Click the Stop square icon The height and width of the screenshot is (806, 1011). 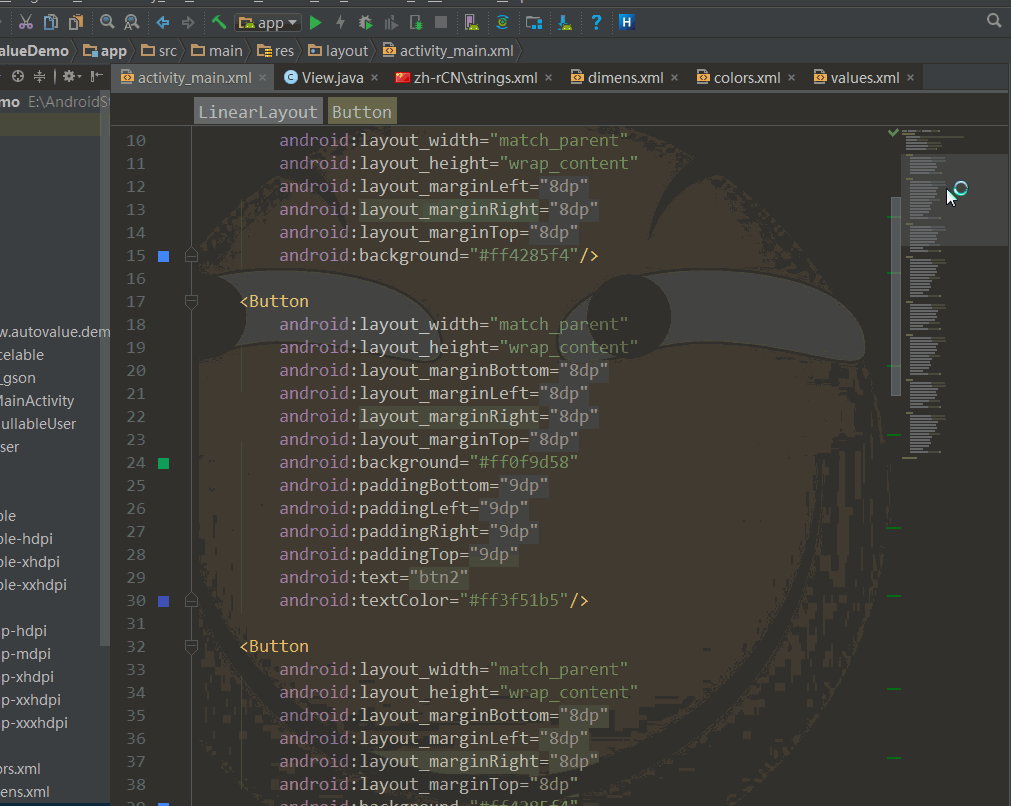[x=441, y=23]
